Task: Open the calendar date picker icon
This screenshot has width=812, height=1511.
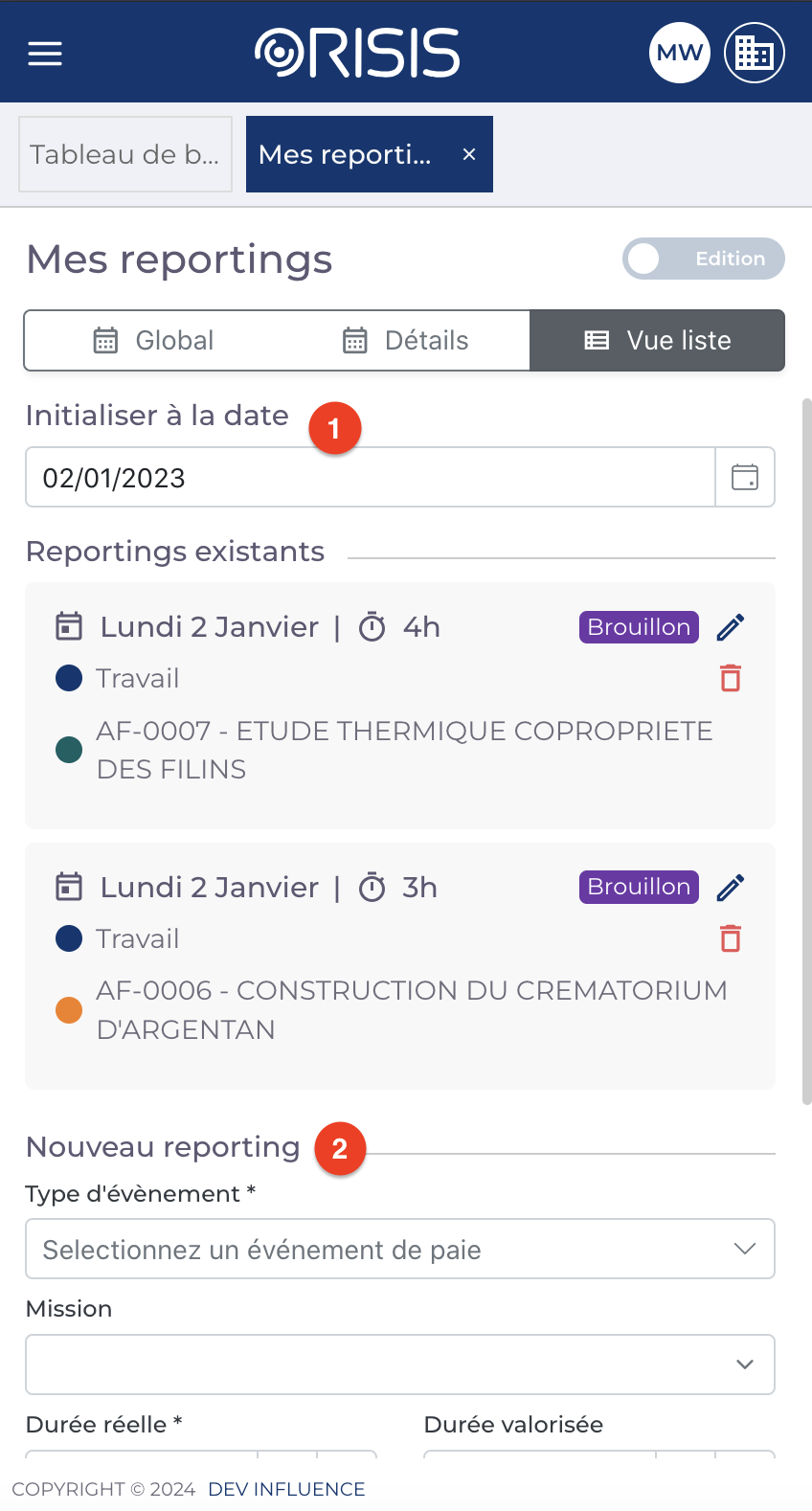Action: (x=745, y=477)
